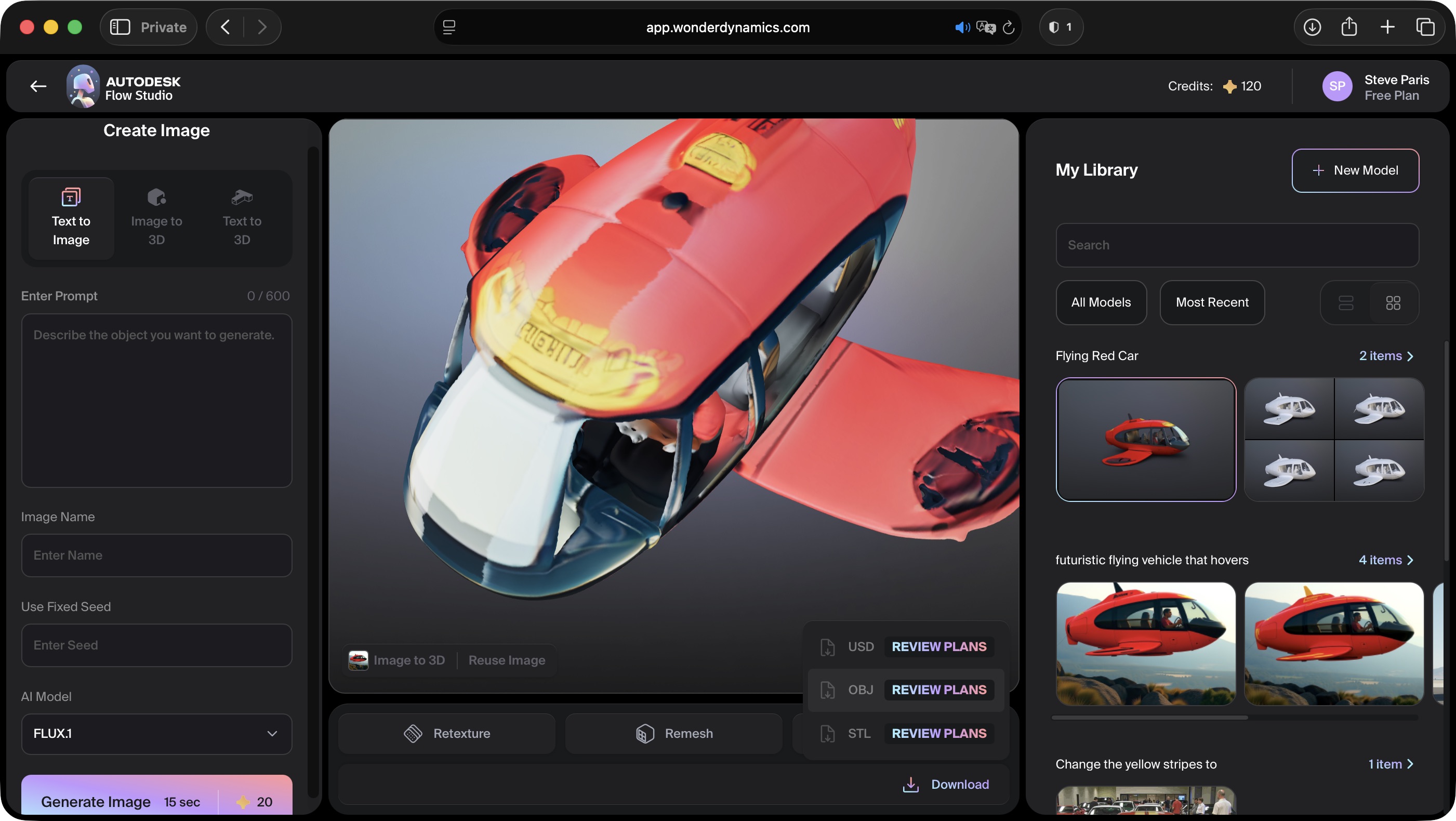Toggle the Most Recent filter

point(1212,302)
